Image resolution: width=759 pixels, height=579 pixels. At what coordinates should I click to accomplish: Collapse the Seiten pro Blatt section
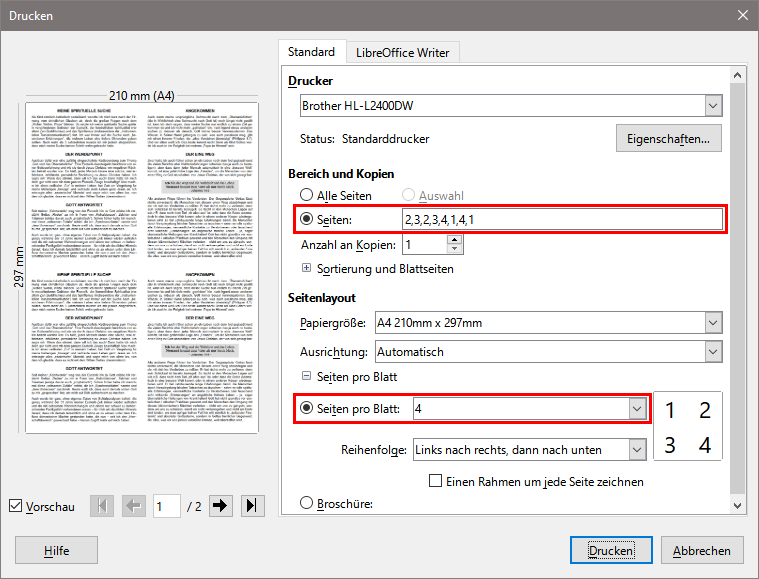coord(307,375)
